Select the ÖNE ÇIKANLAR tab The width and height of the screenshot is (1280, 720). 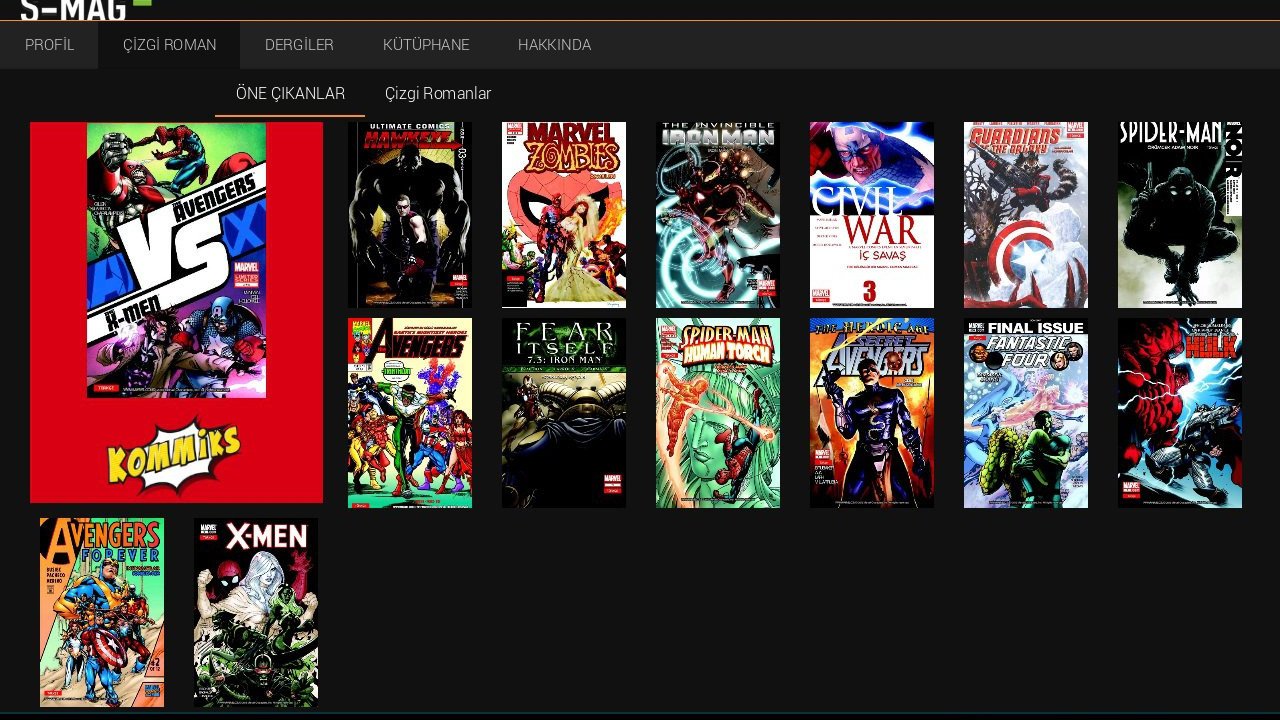[x=290, y=93]
